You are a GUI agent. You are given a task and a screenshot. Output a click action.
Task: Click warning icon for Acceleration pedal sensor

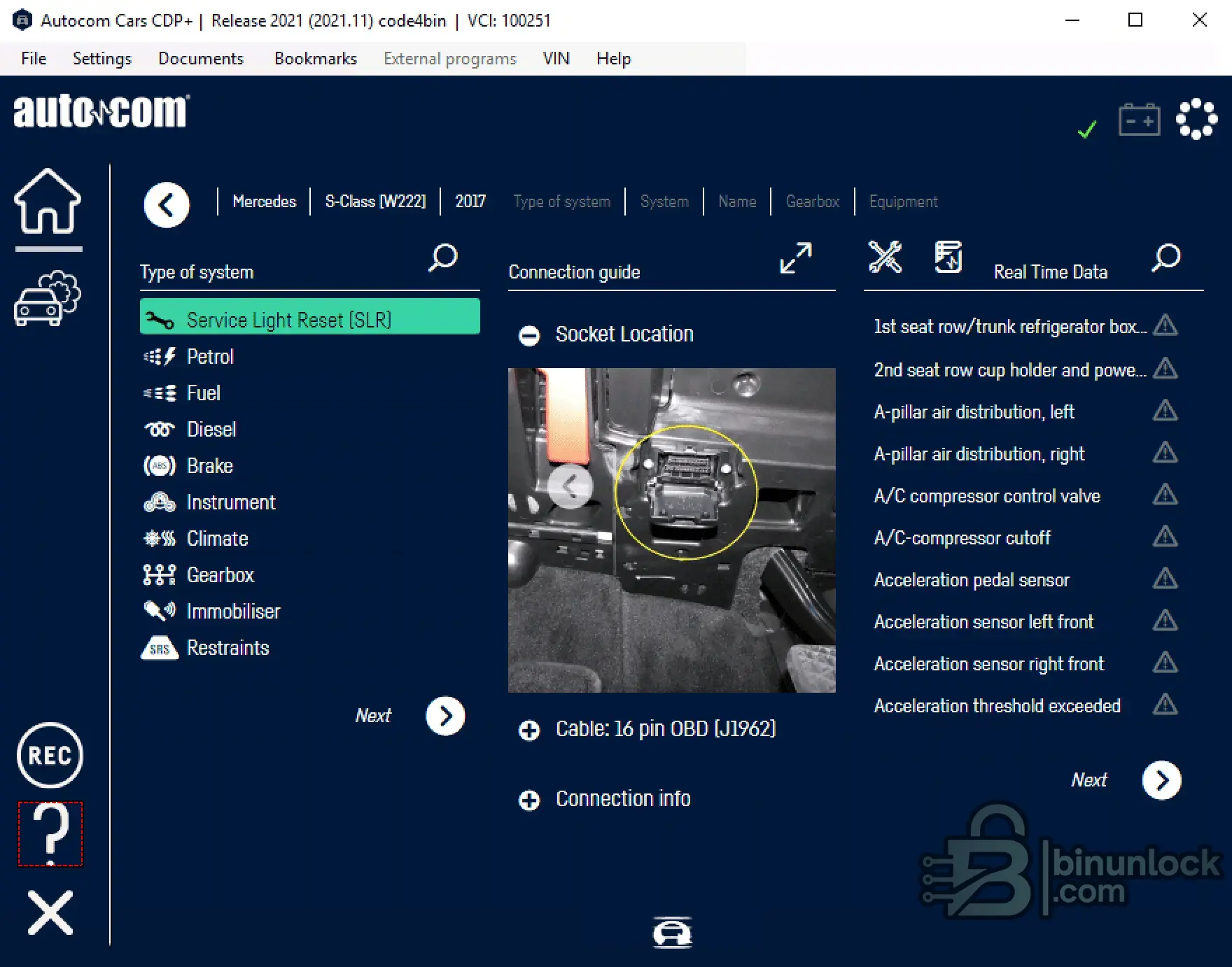pos(1165,579)
